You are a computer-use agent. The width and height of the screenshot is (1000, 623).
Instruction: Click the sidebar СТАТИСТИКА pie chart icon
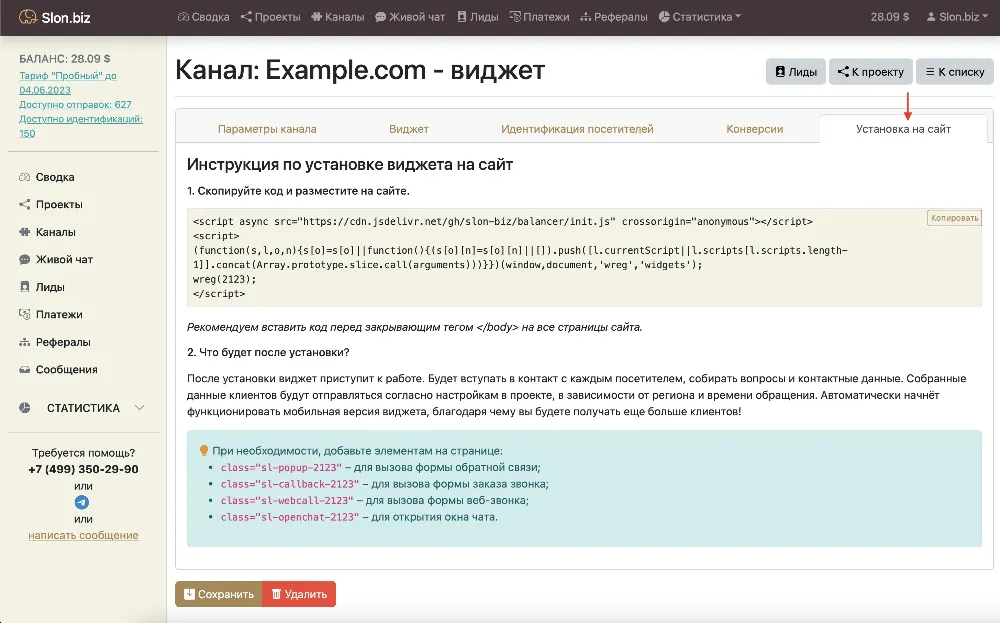(x=25, y=408)
